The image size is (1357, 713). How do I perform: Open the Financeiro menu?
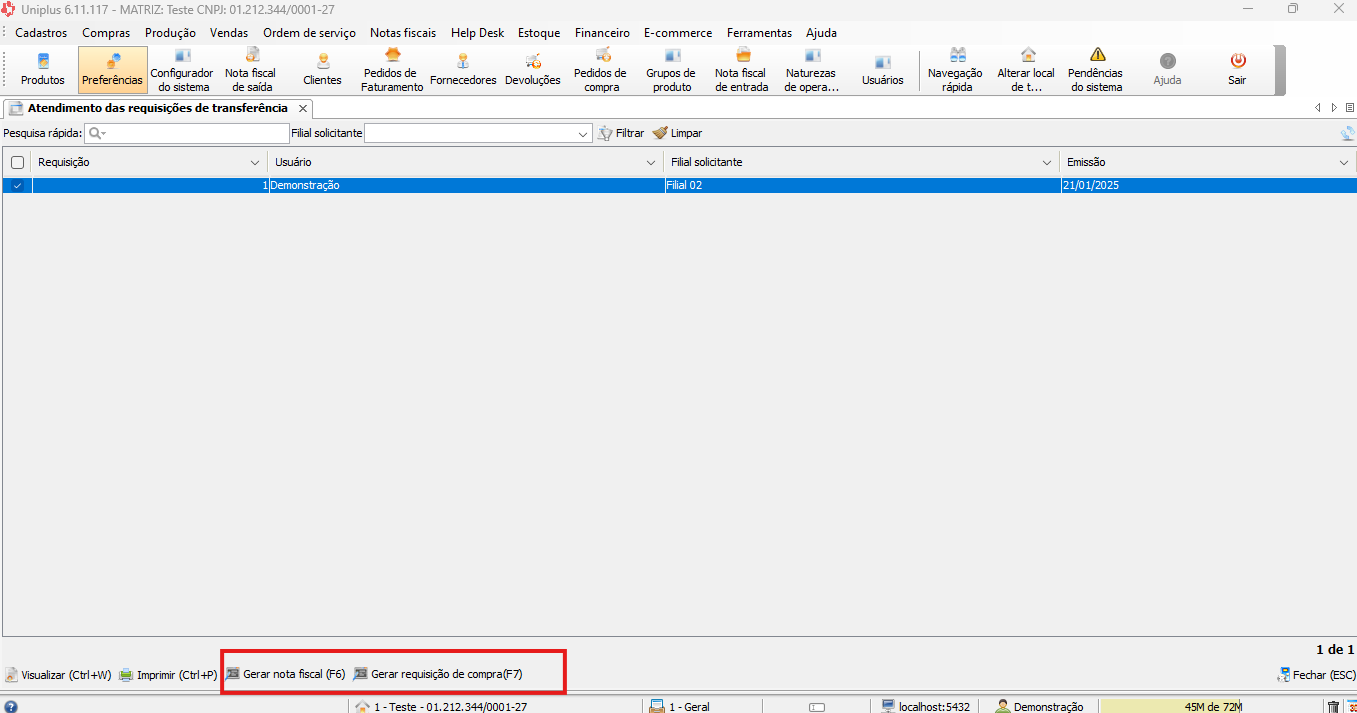click(602, 33)
